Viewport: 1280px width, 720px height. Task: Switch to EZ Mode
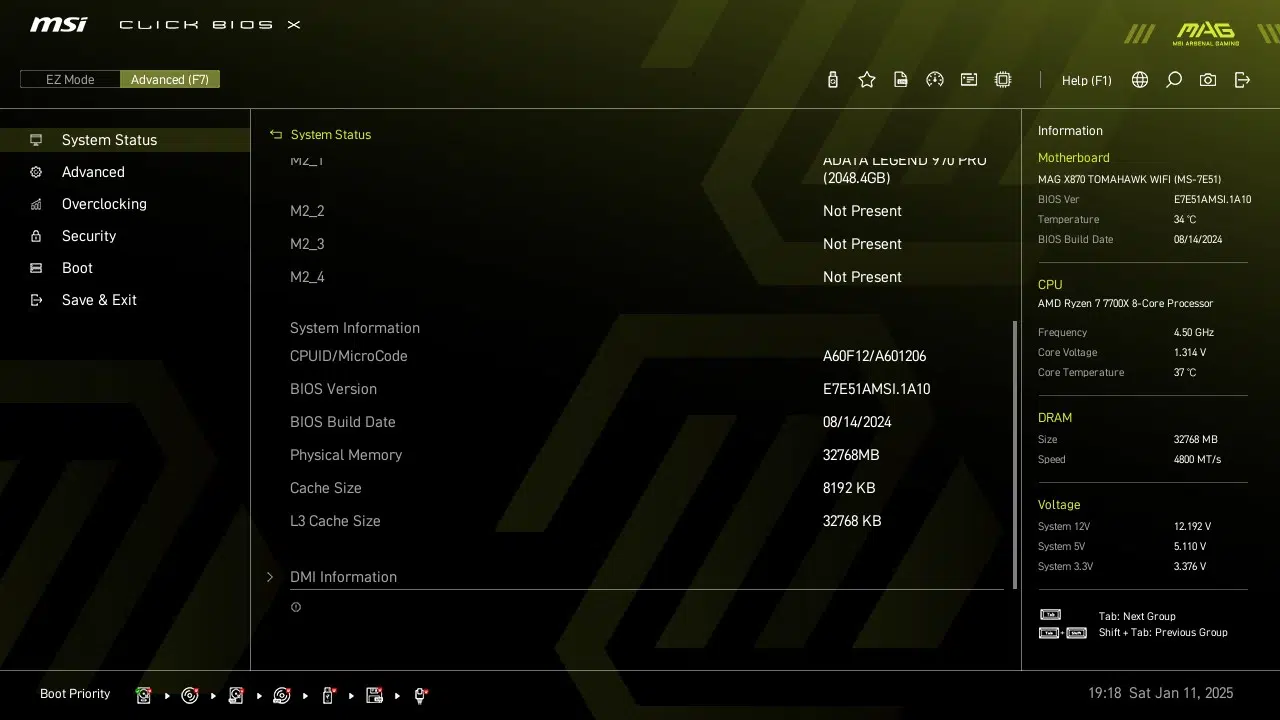pyautogui.click(x=70, y=79)
